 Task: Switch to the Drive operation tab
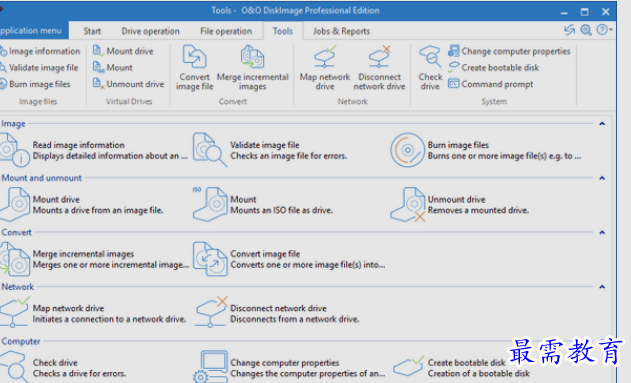[x=151, y=31]
